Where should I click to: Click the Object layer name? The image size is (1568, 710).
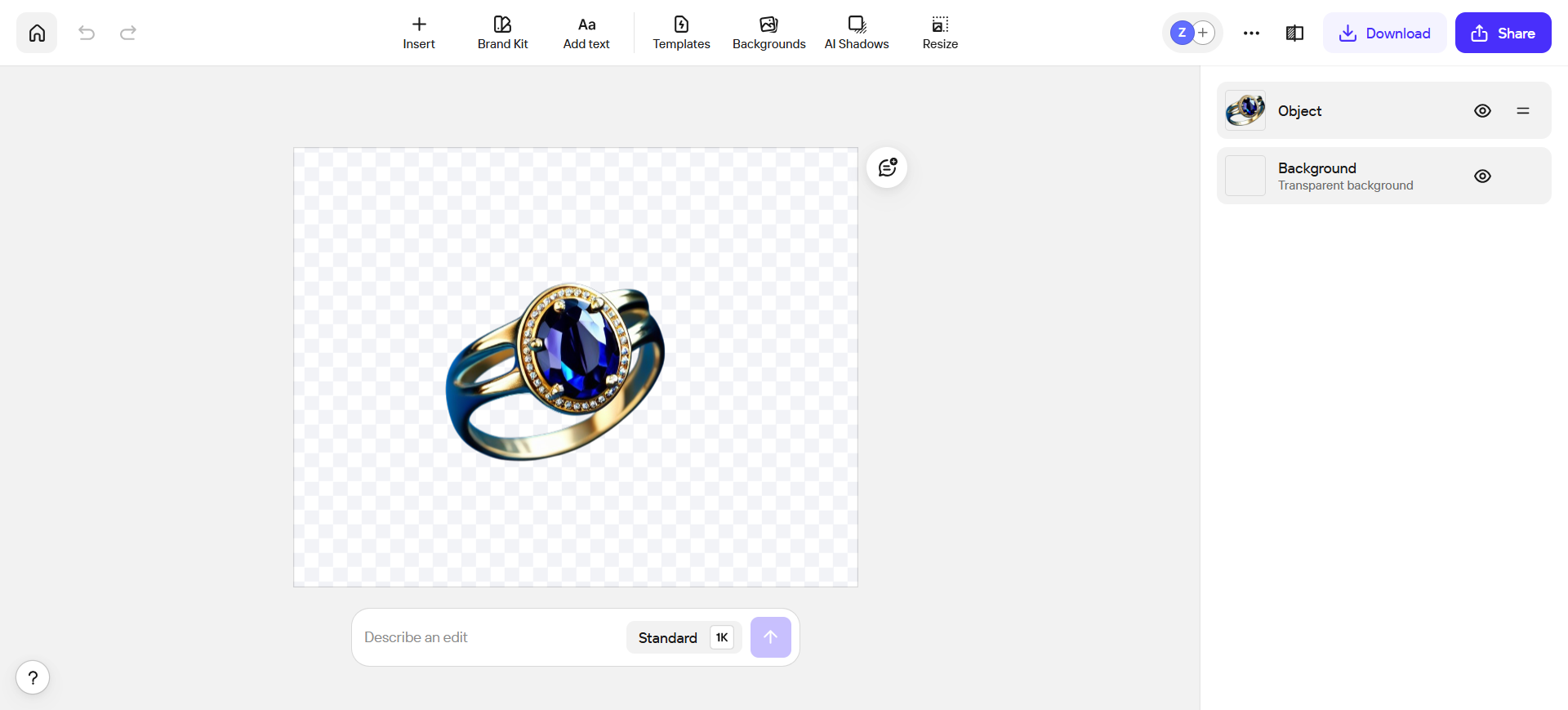1299,110
